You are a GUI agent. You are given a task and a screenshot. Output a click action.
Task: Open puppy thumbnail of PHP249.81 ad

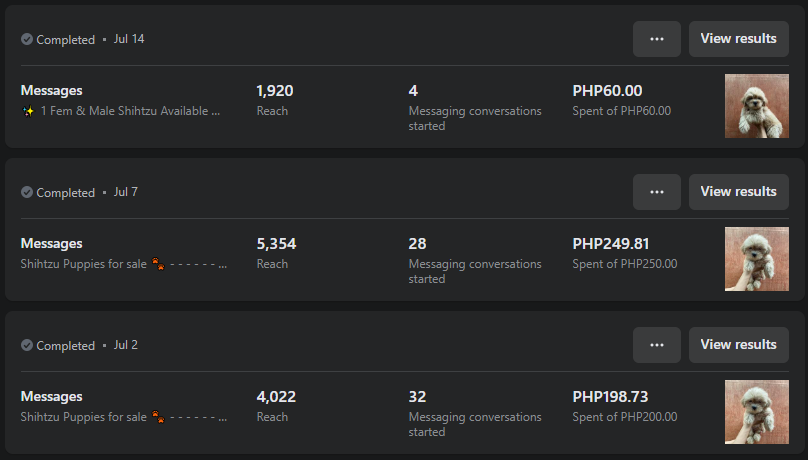click(x=749, y=259)
